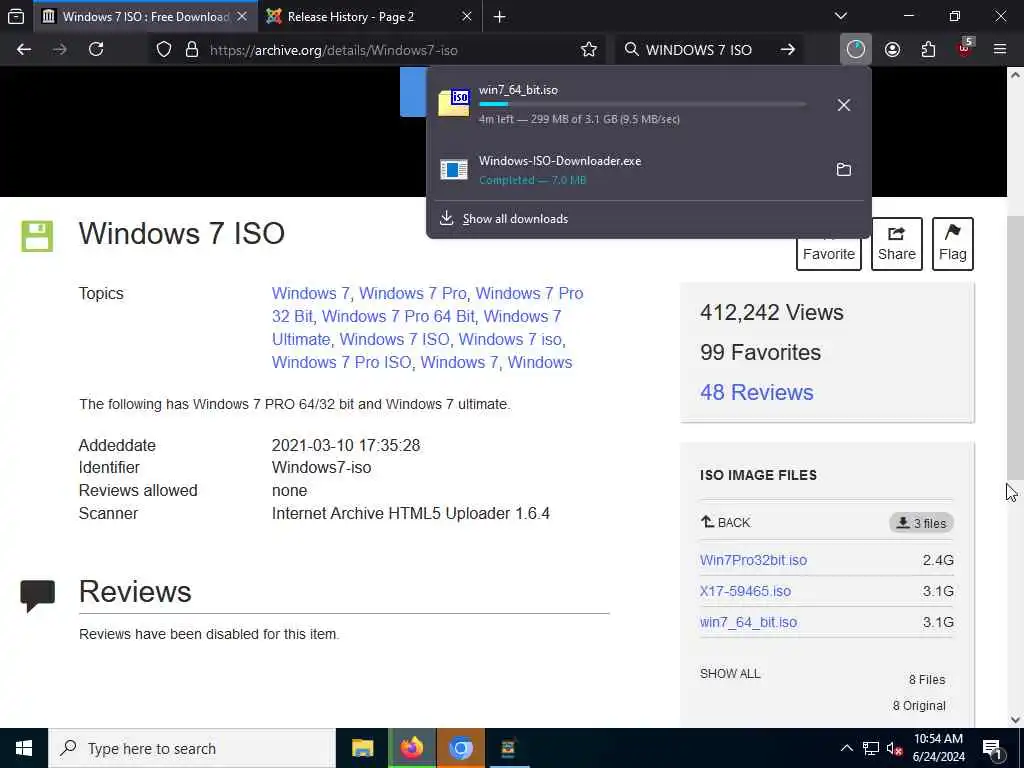The image size is (1024, 768).
Task: Open Chrome from taskbar
Action: click(x=460, y=748)
